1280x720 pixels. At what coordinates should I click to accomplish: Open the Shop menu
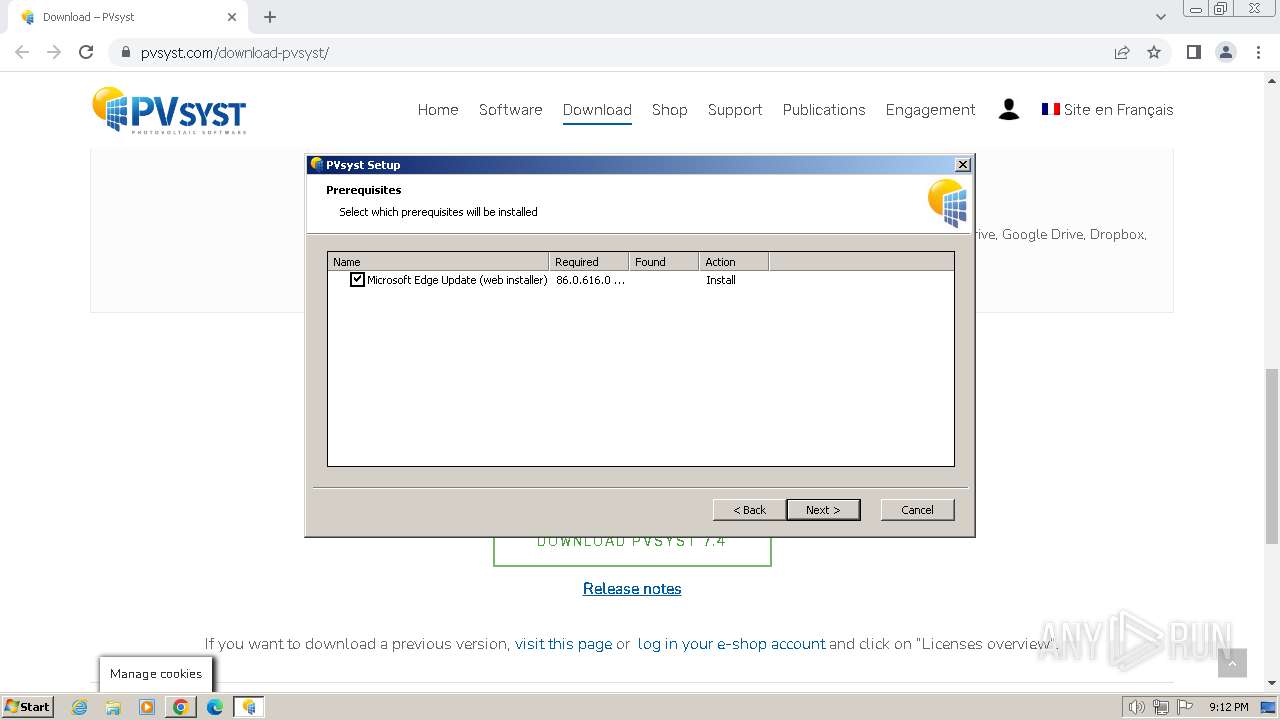click(x=669, y=110)
